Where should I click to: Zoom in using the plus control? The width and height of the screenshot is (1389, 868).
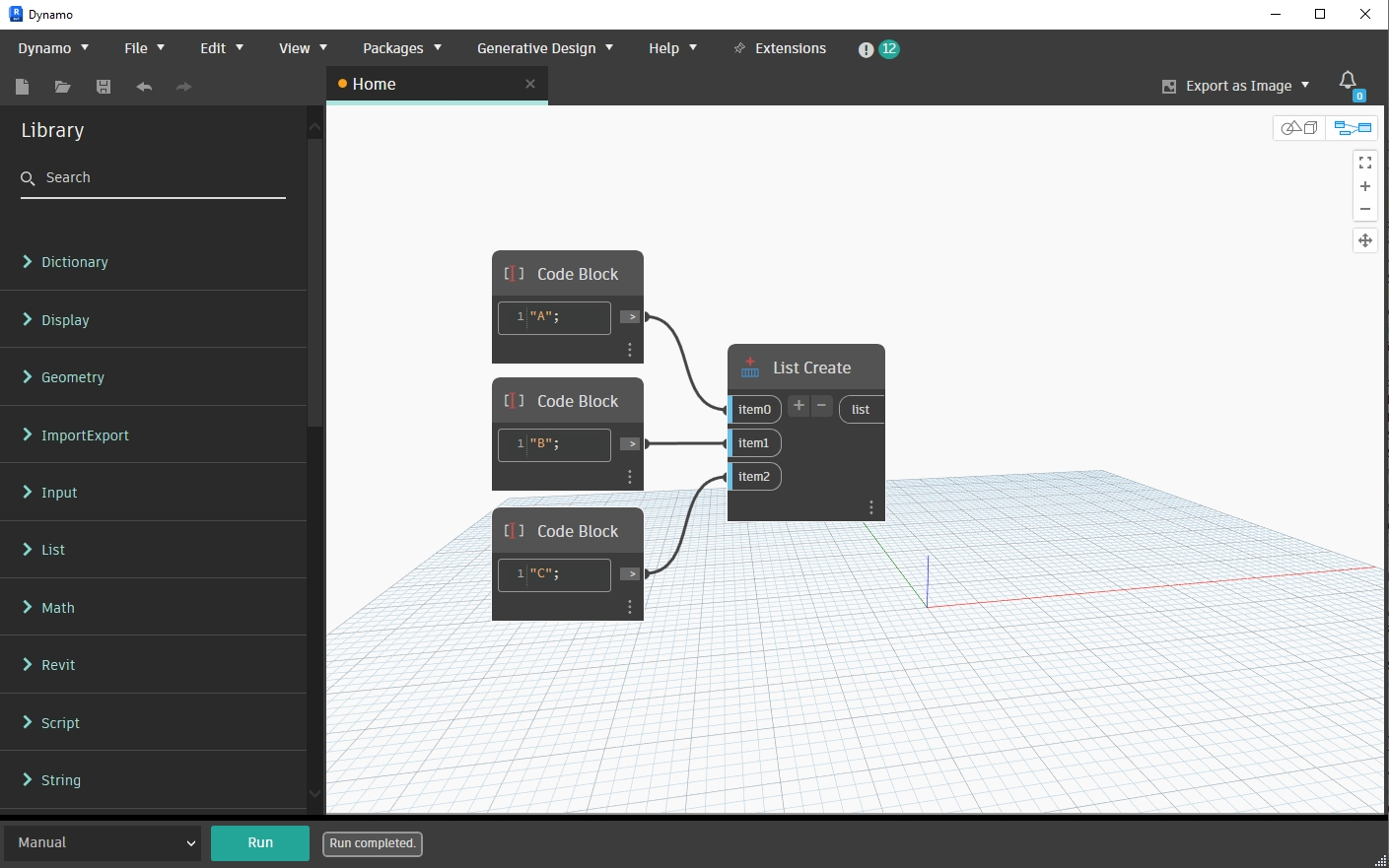[1365, 186]
